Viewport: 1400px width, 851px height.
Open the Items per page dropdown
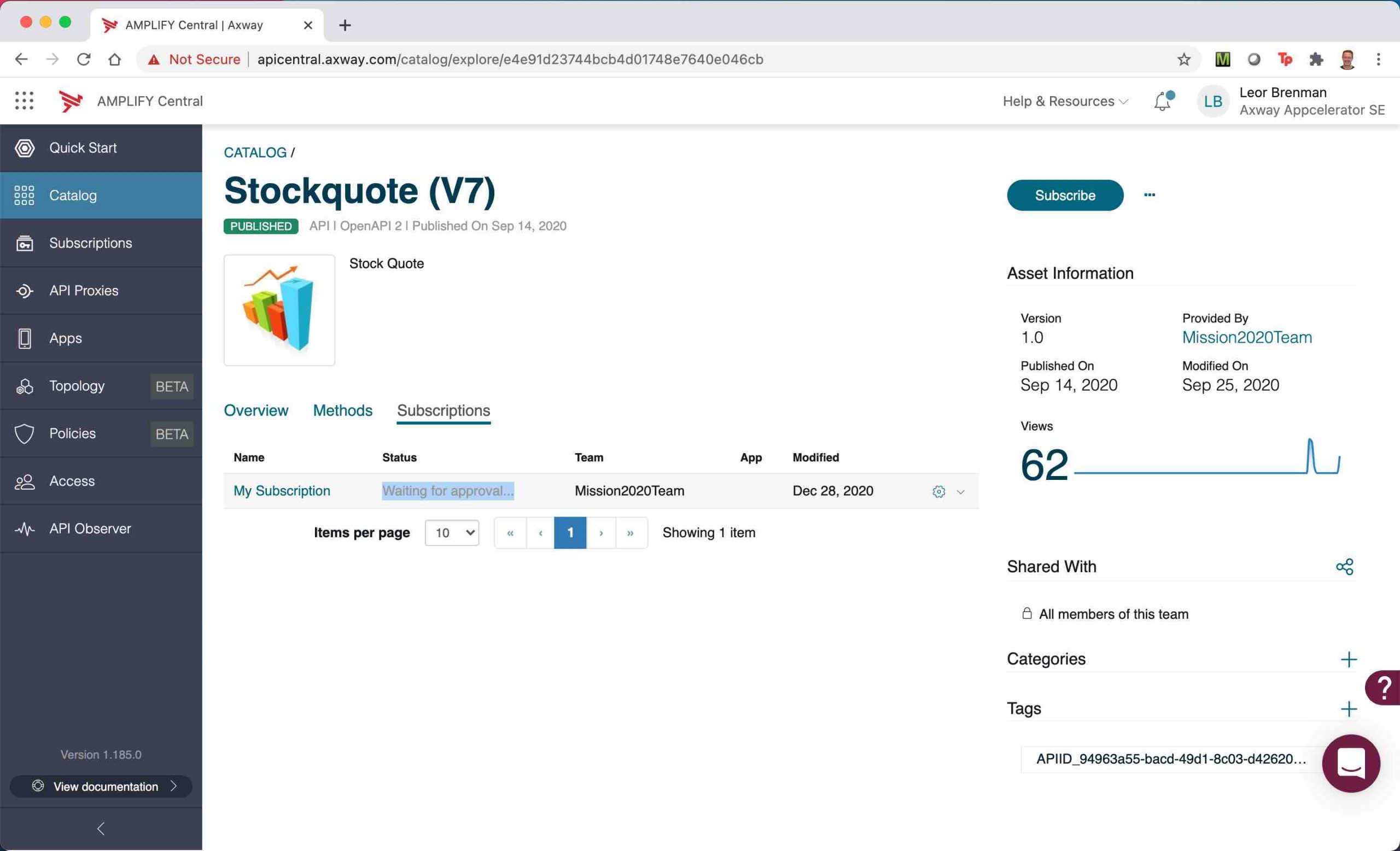452,532
